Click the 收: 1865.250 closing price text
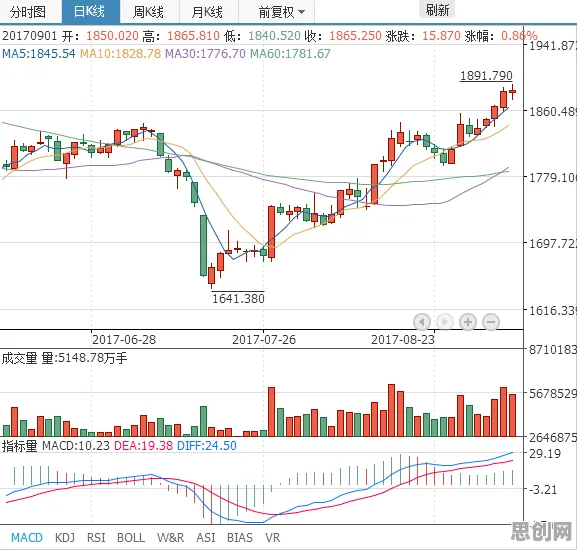 [x=343, y=36]
